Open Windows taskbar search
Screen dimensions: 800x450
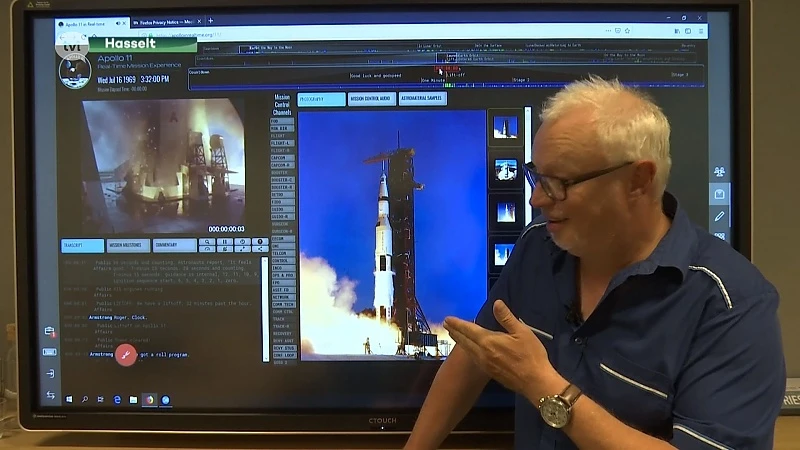click(85, 399)
